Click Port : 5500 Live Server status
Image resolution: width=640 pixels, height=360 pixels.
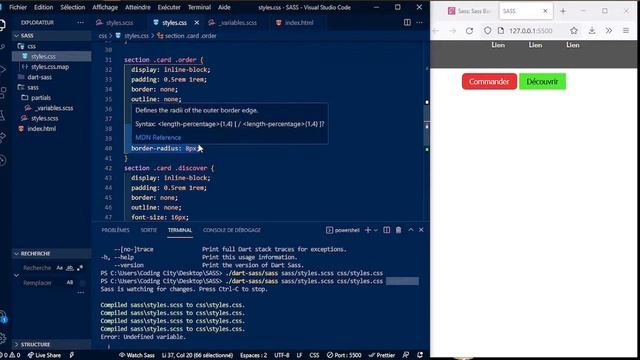[344, 355]
